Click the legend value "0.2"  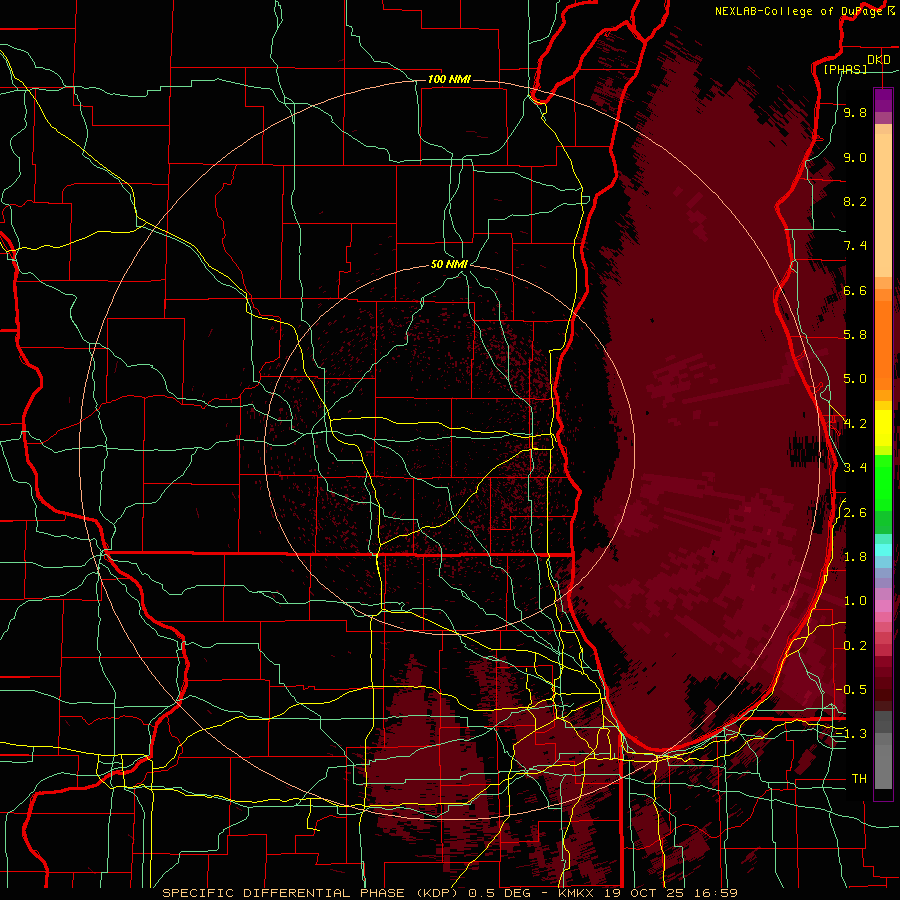(x=855, y=646)
